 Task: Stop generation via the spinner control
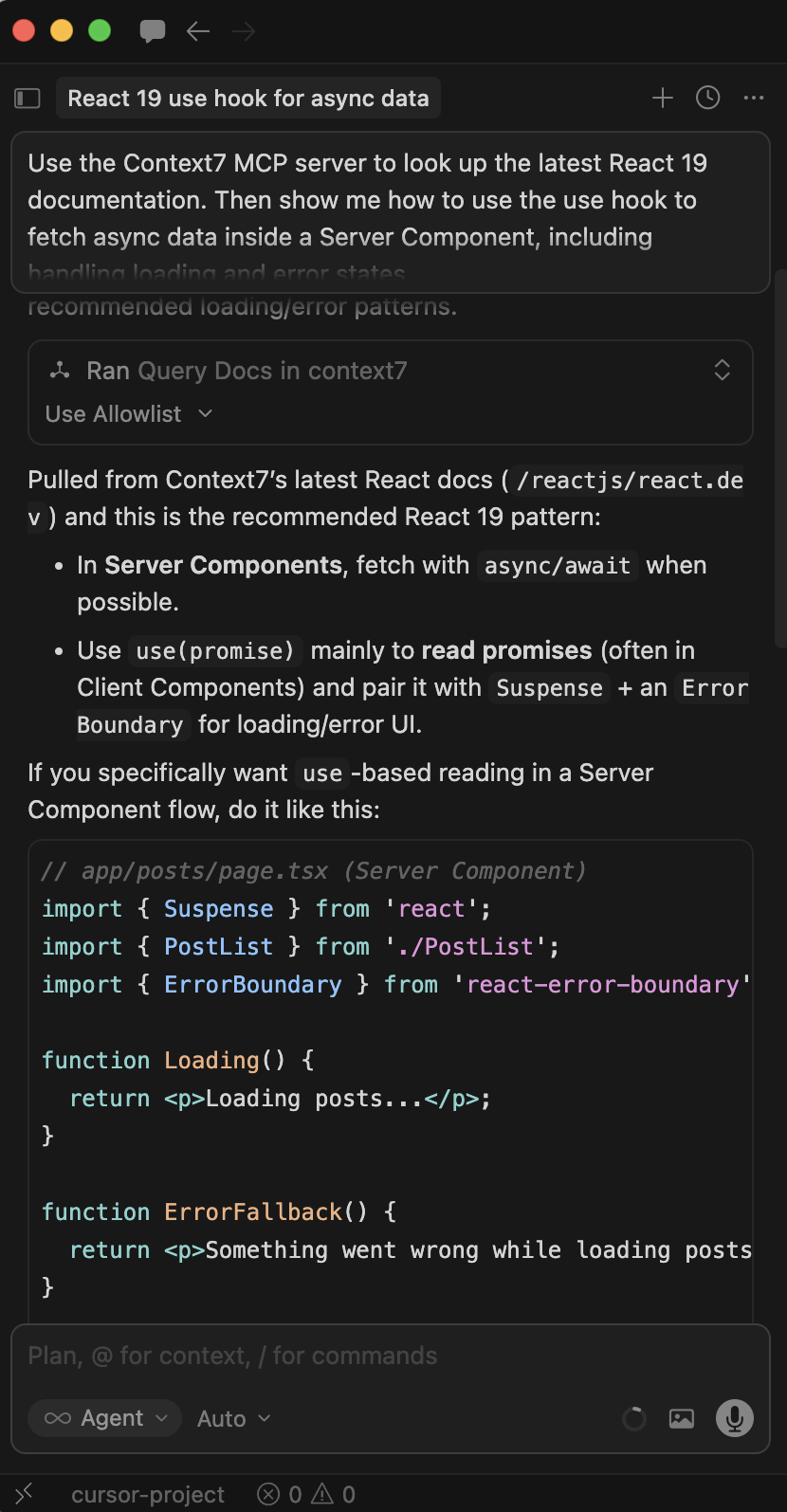pyautogui.click(x=633, y=1418)
